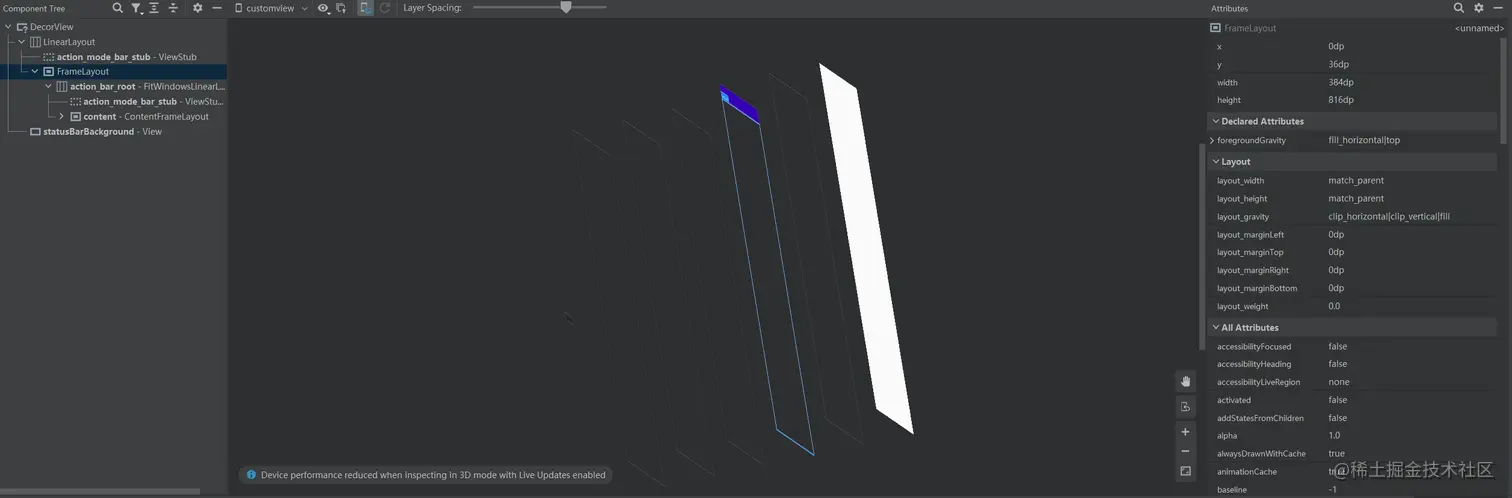
Task: Click the white 3D layer plane
Action: click(866, 250)
